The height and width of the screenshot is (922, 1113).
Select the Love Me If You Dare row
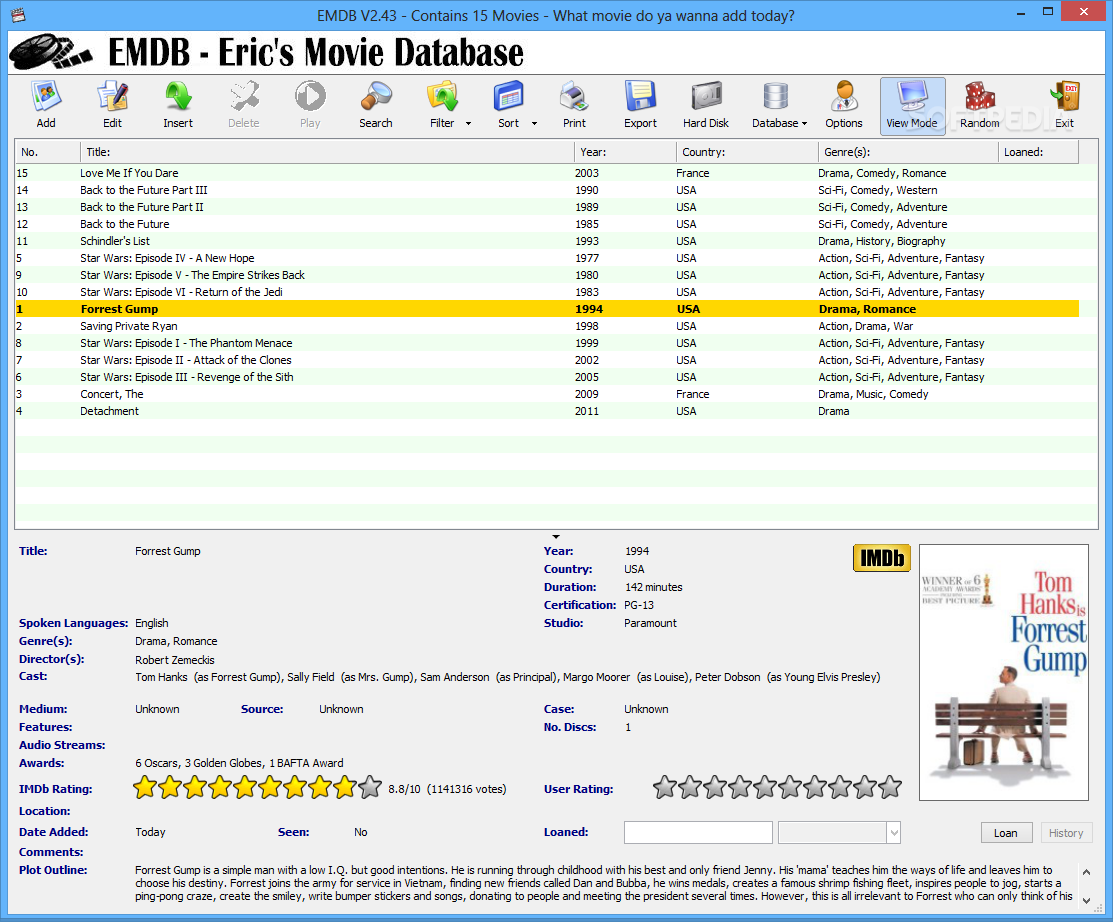point(547,173)
